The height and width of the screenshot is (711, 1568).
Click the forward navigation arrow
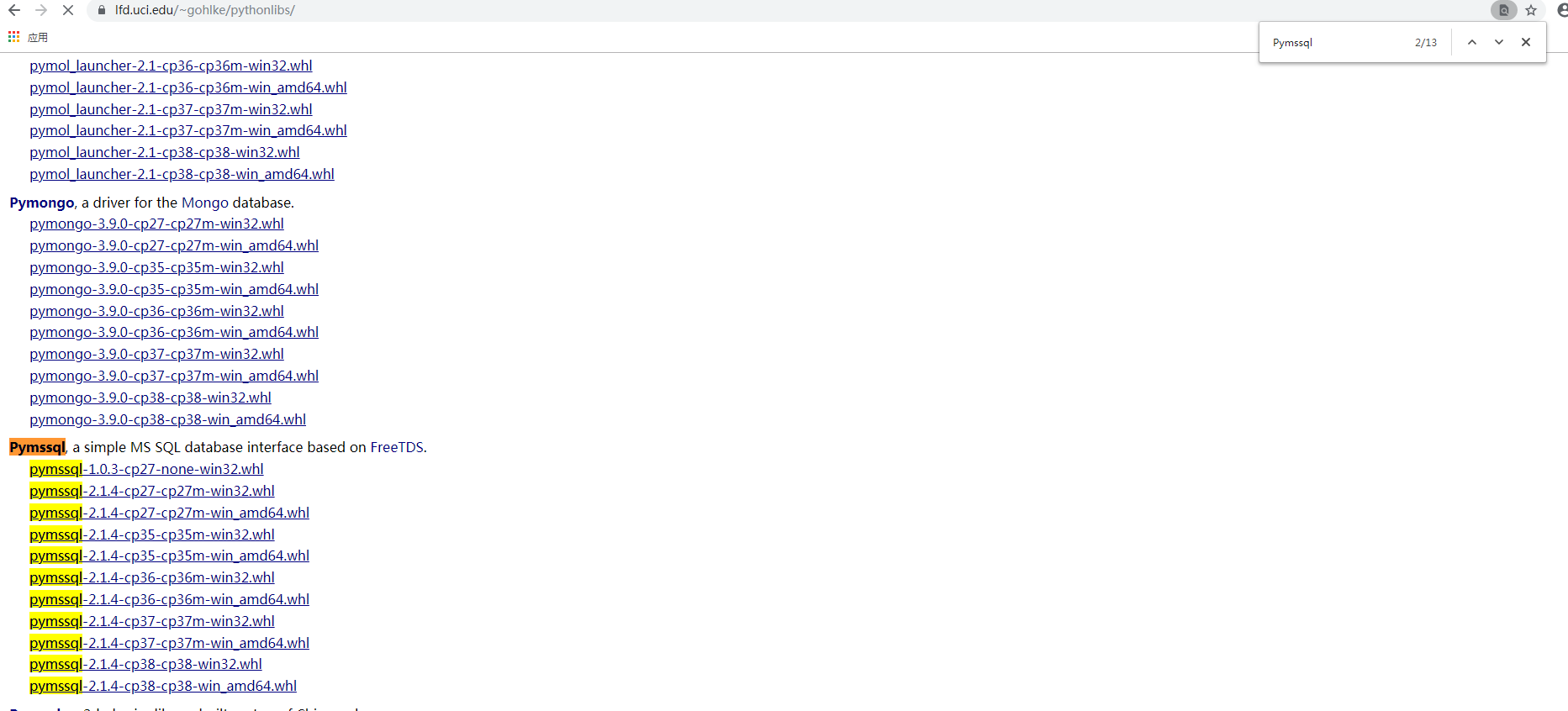tap(41, 10)
